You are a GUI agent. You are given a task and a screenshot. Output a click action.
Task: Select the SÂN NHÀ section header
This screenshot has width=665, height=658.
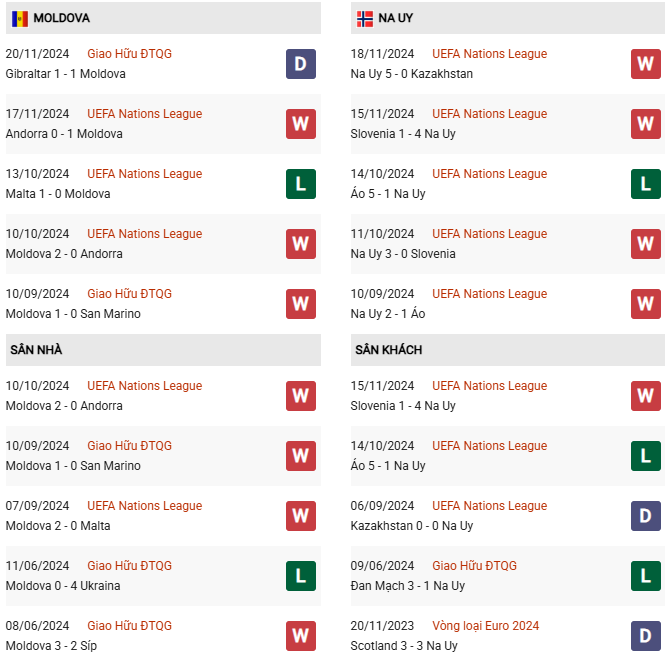163,350
